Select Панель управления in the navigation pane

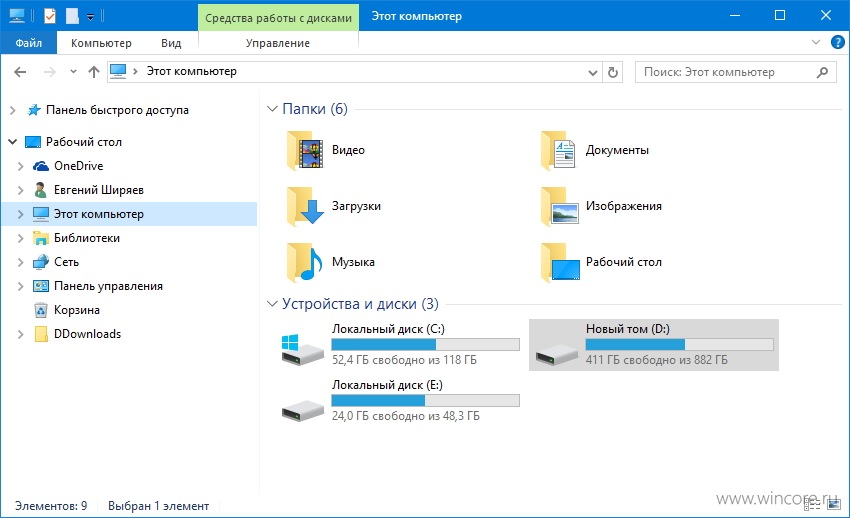point(108,286)
